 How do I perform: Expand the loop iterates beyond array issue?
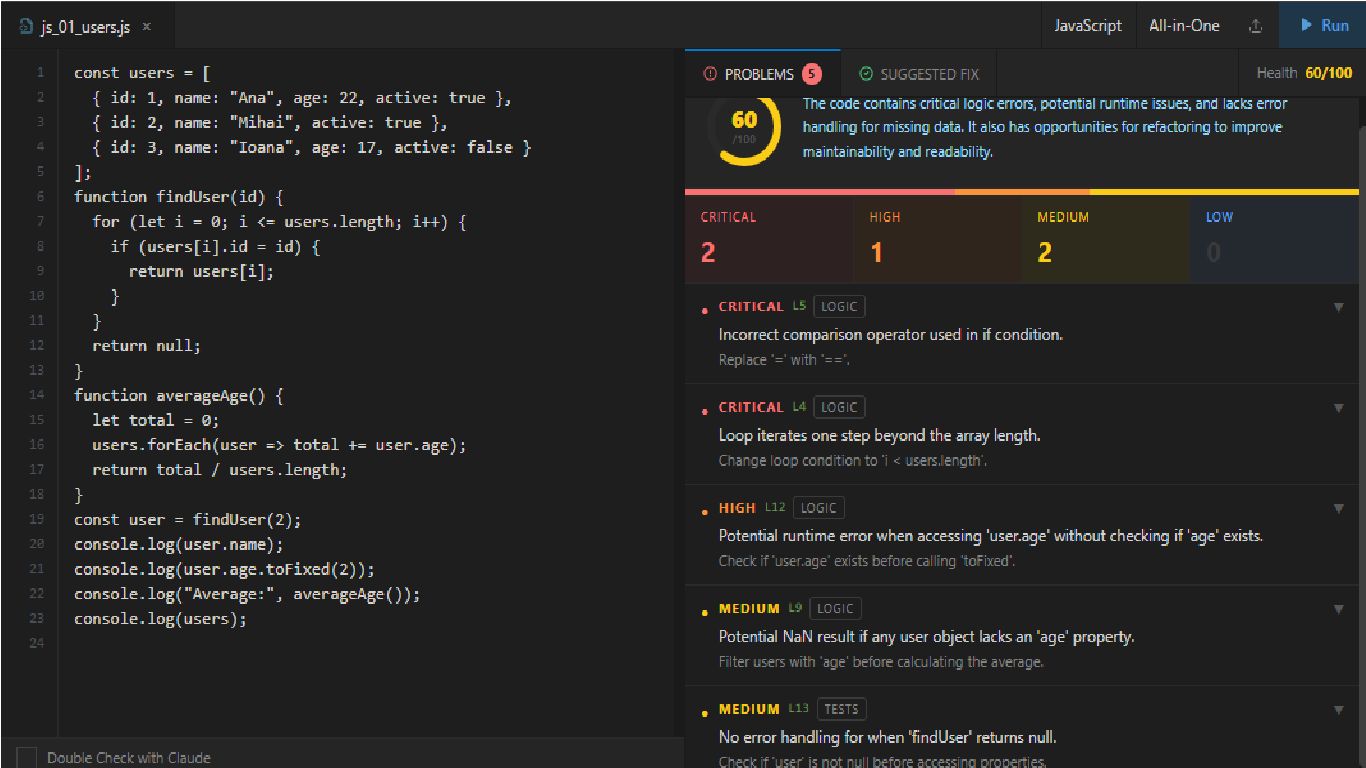coord(1338,408)
